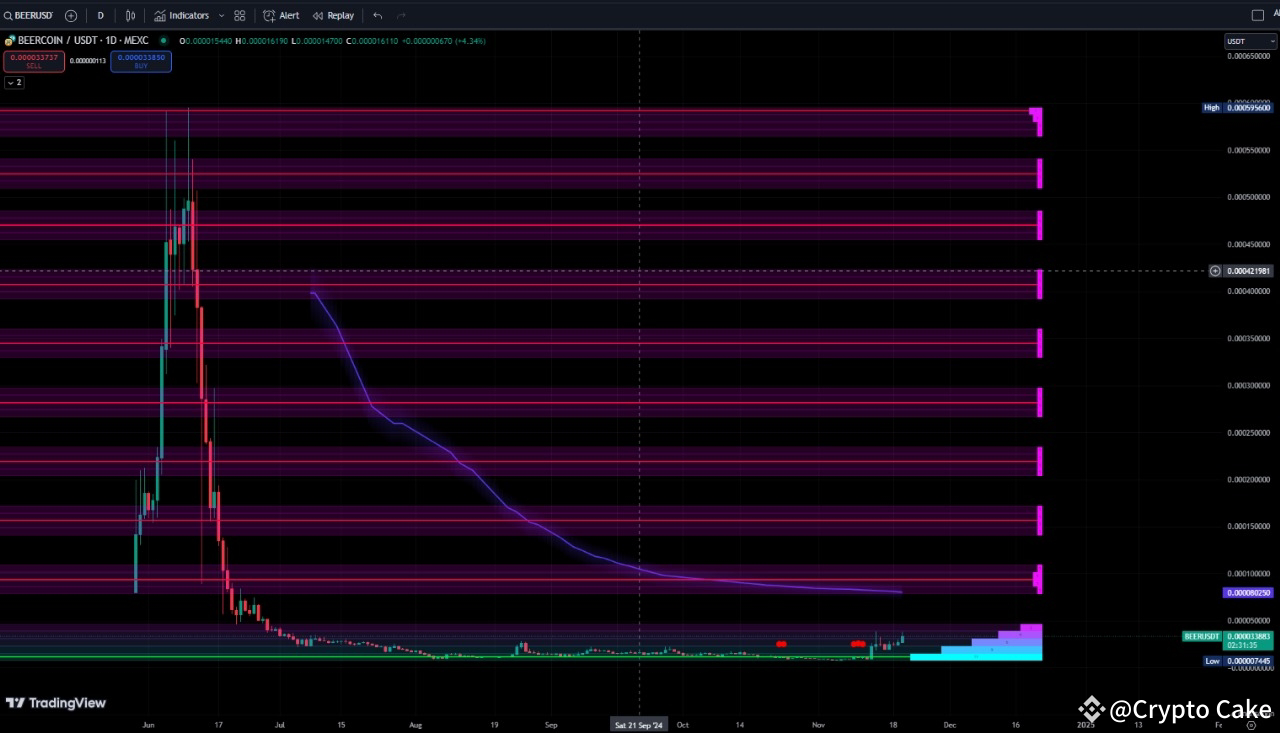Open candlestick chart style selector

pyautogui.click(x=131, y=15)
